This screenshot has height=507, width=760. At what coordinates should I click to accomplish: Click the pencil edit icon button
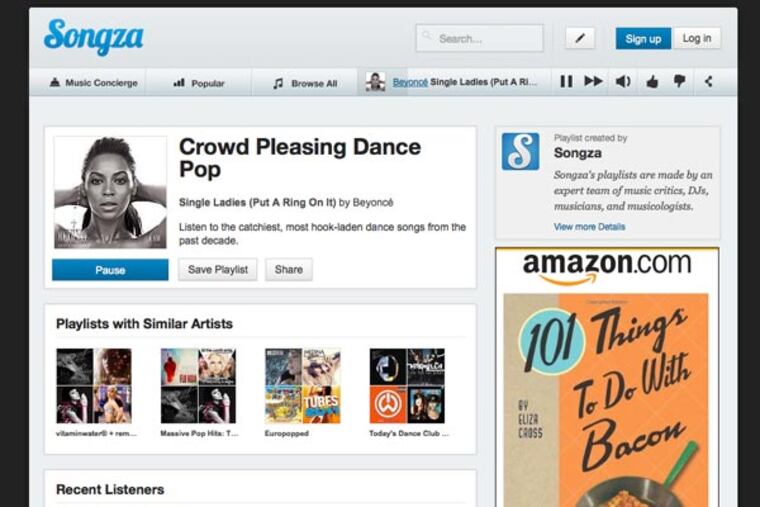(x=580, y=38)
